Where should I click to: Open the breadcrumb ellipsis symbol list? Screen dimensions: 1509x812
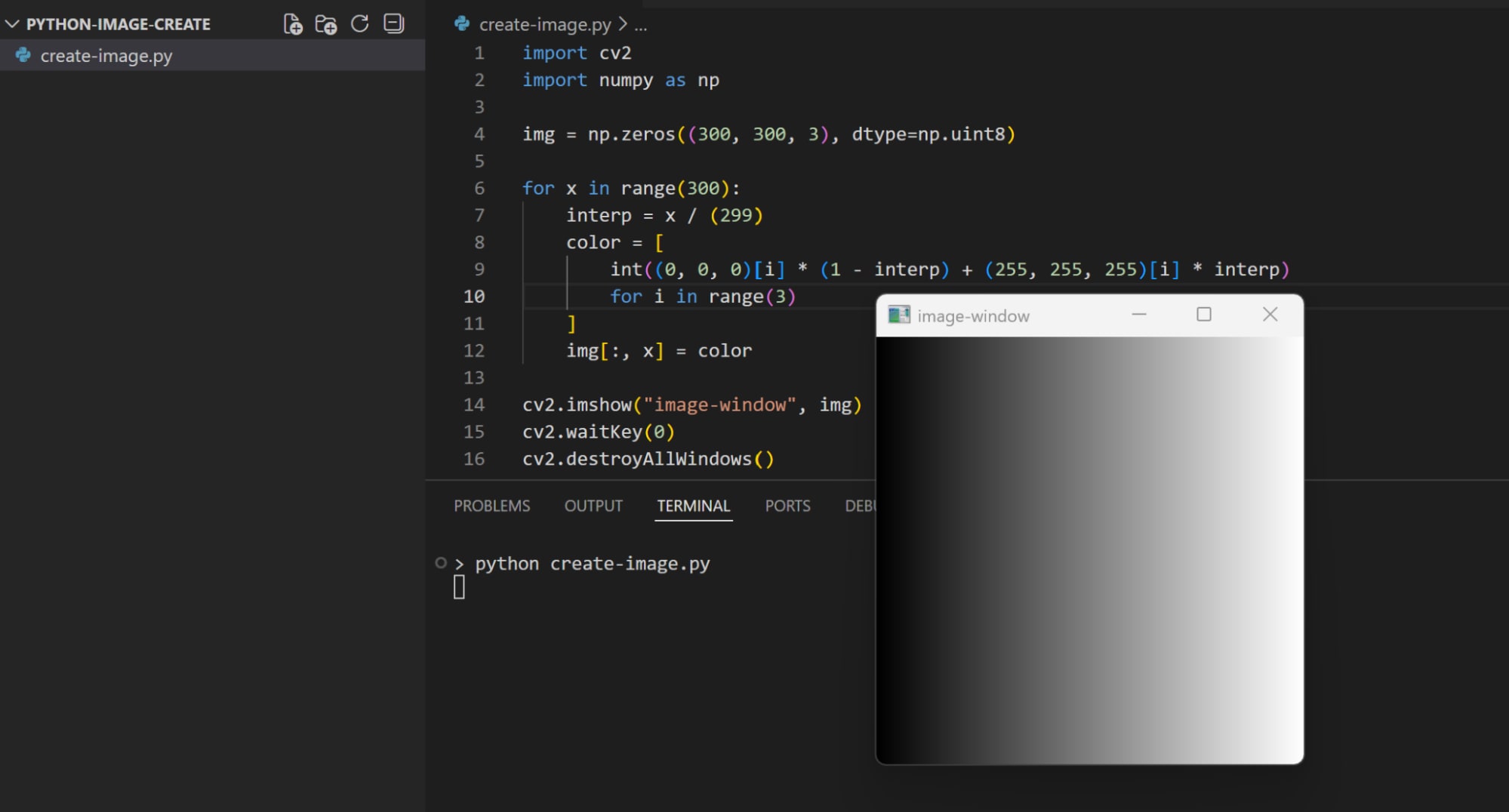point(641,25)
